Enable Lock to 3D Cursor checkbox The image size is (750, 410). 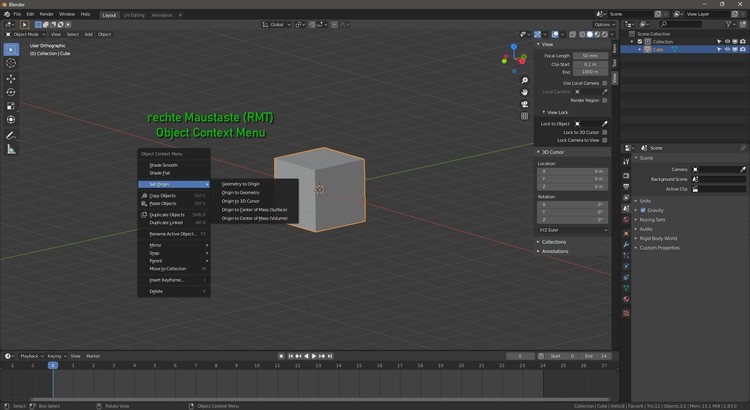pyautogui.click(x=605, y=133)
